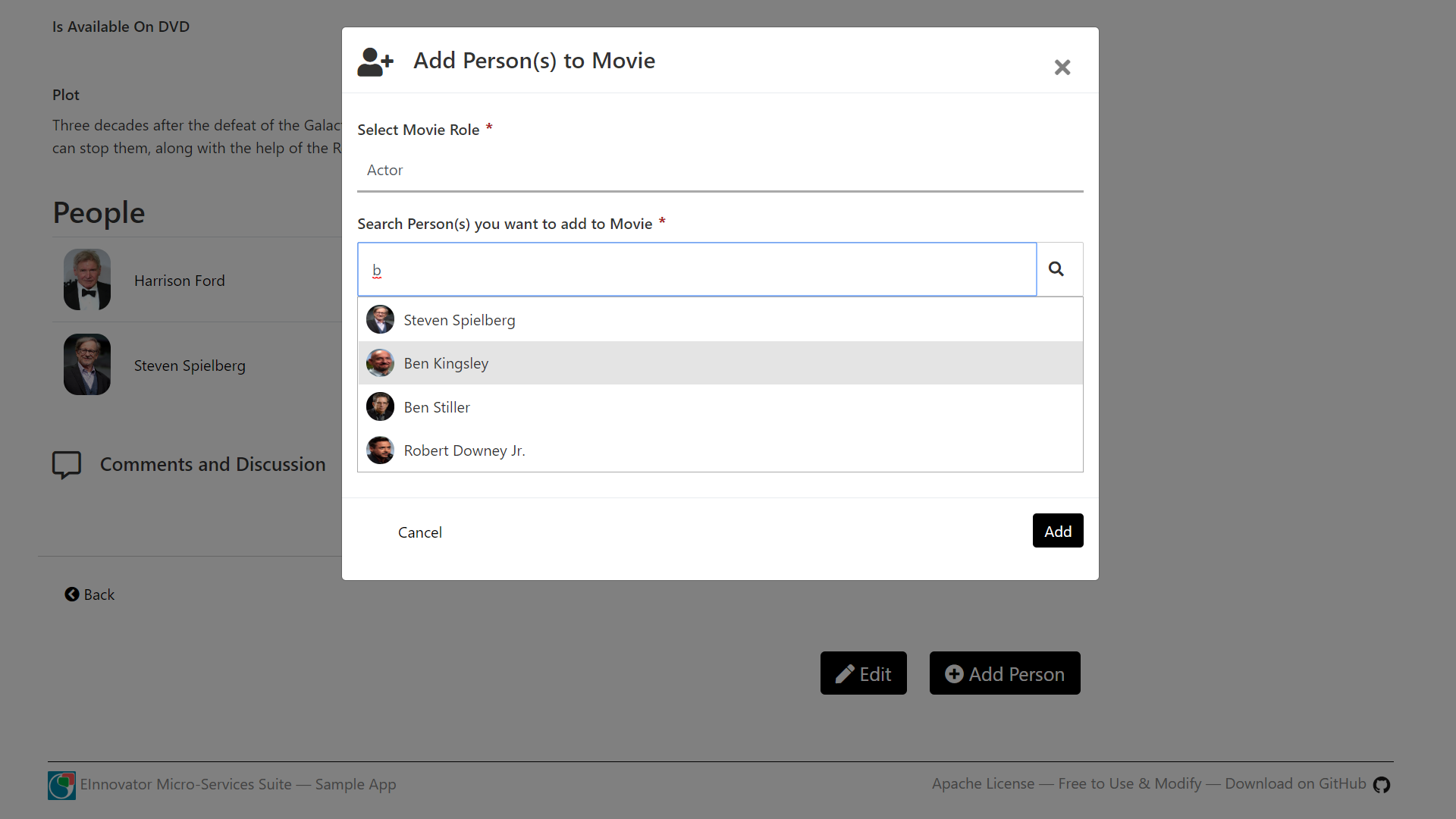Click Ben Stiller avatar in search results
1456x819 pixels.
click(380, 406)
